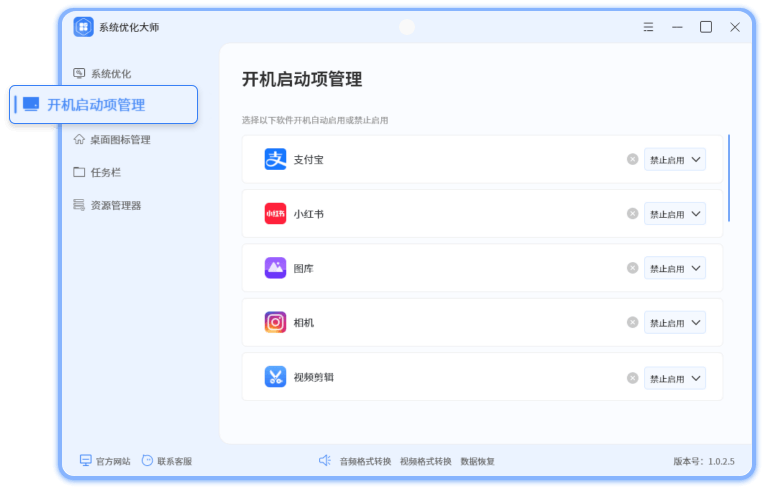Select 开机启动项管理 sidebar item
Image resolution: width=765 pixels, height=490 pixels.
coord(103,104)
